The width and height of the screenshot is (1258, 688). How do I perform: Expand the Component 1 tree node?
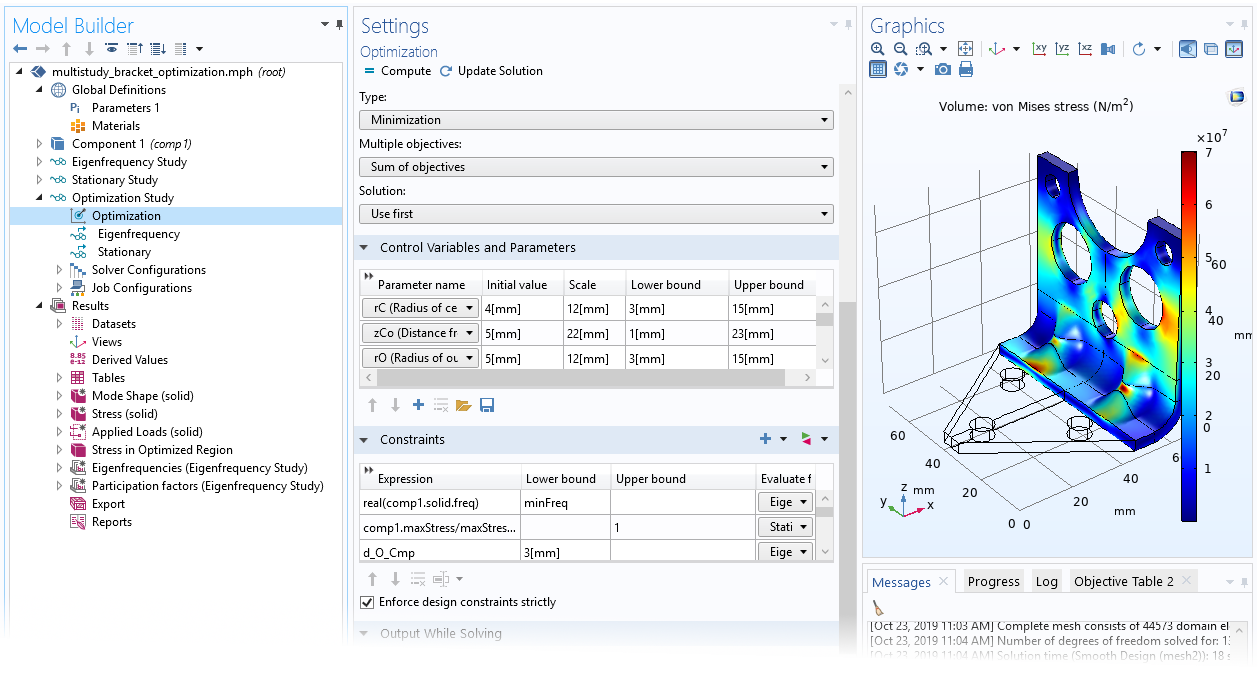coord(40,144)
